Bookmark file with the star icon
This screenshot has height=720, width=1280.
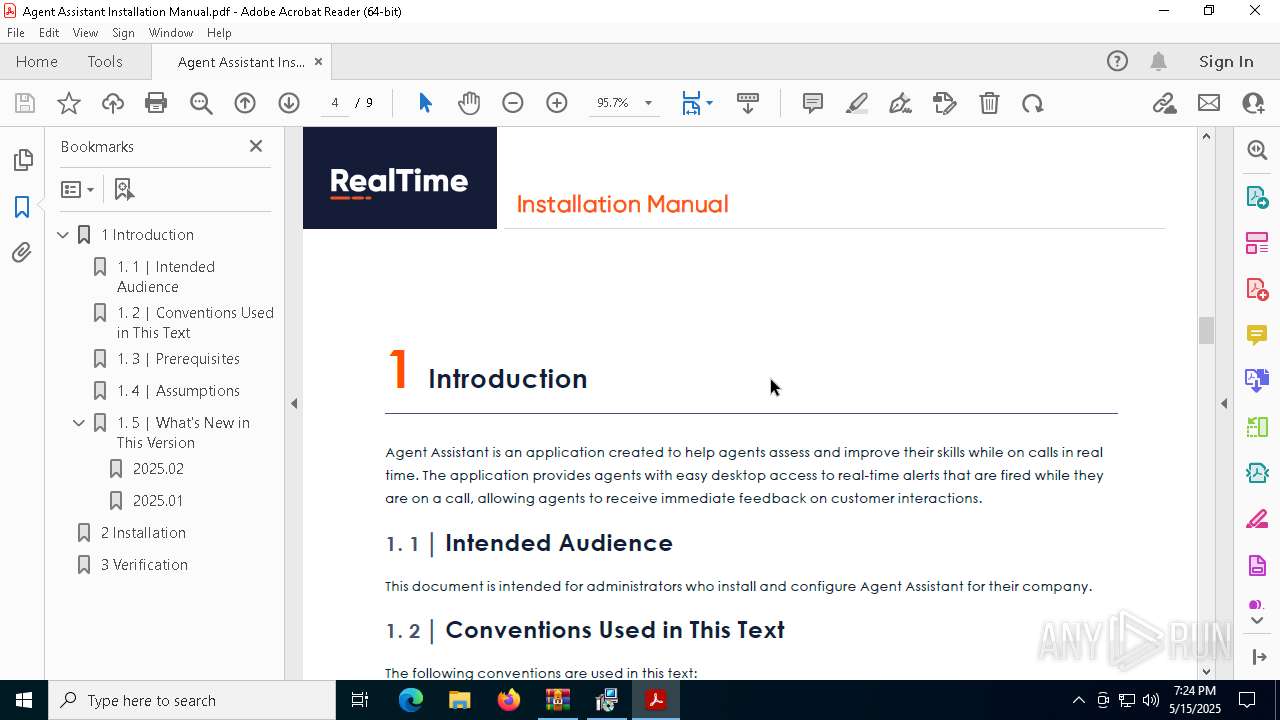69,103
